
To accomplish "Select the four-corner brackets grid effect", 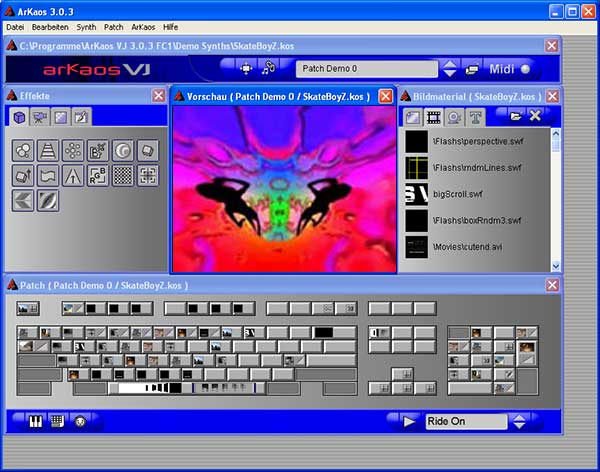I will [147, 176].
